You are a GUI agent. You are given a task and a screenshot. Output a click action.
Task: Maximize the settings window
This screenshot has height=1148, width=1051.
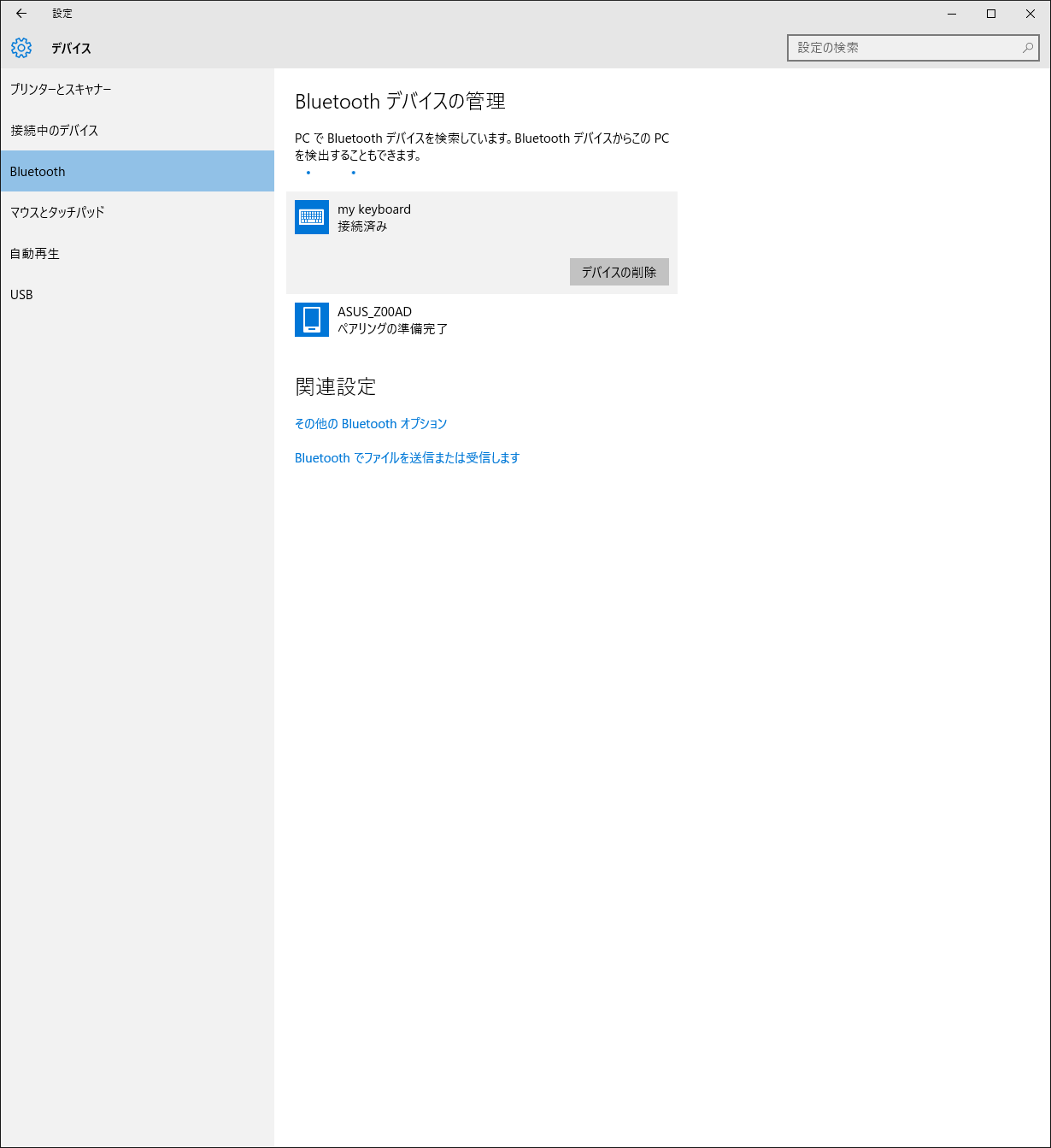click(991, 14)
